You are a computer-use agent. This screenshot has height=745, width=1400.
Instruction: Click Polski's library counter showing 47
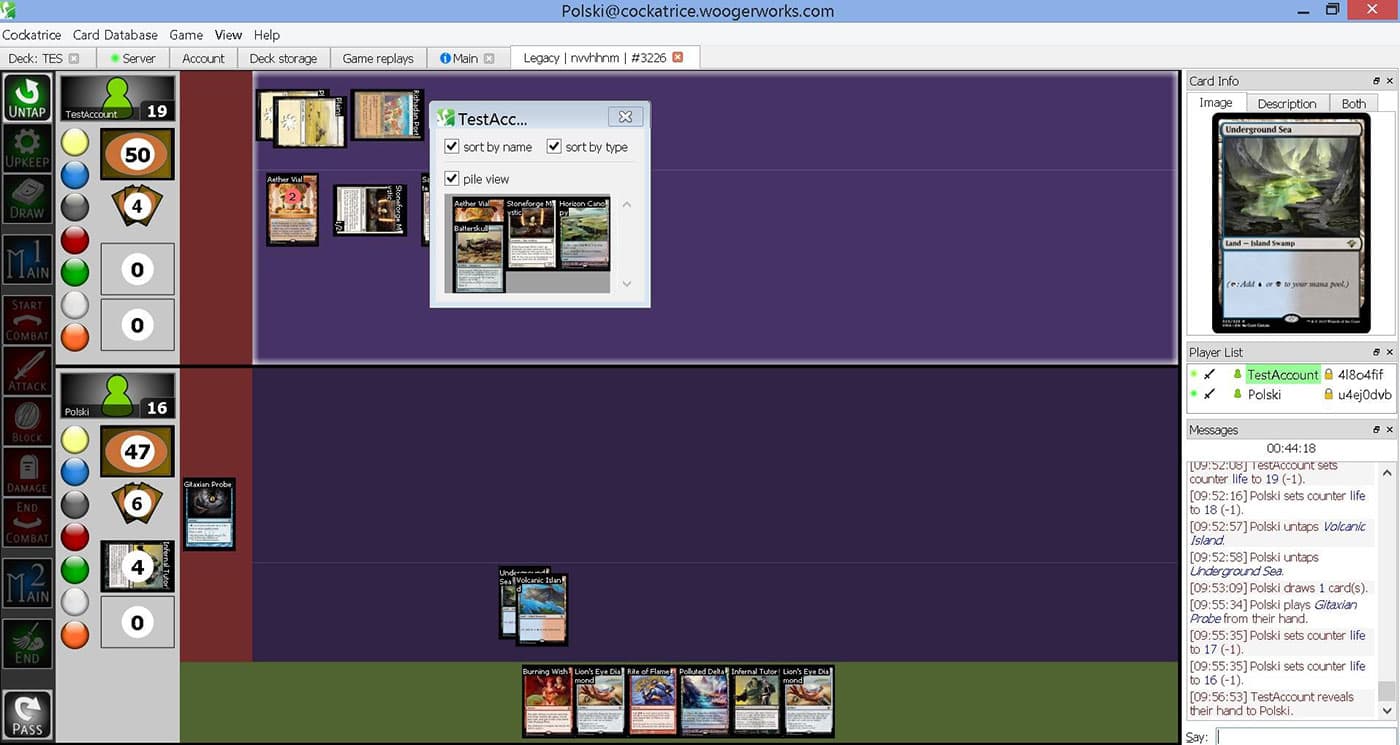click(x=137, y=451)
